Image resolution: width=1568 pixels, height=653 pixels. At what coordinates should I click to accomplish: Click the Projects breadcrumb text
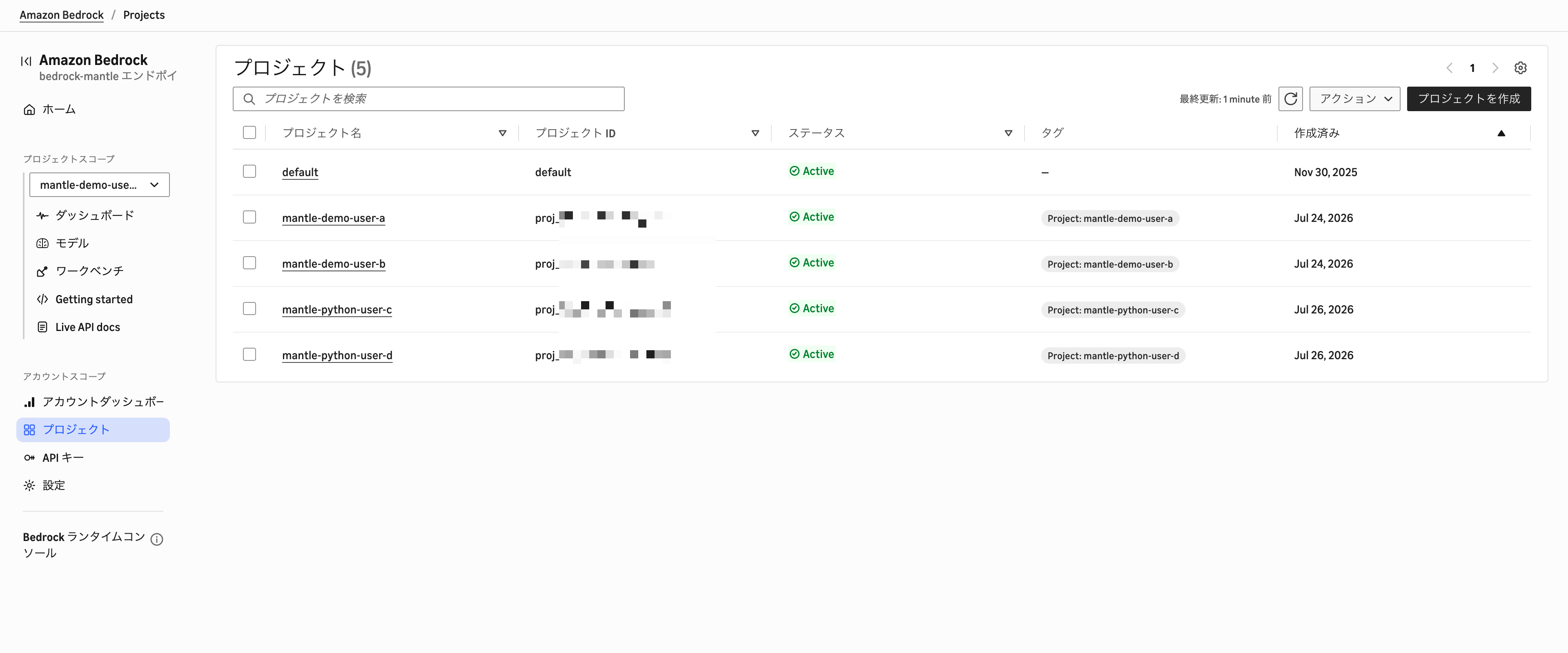pyautogui.click(x=144, y=15)
